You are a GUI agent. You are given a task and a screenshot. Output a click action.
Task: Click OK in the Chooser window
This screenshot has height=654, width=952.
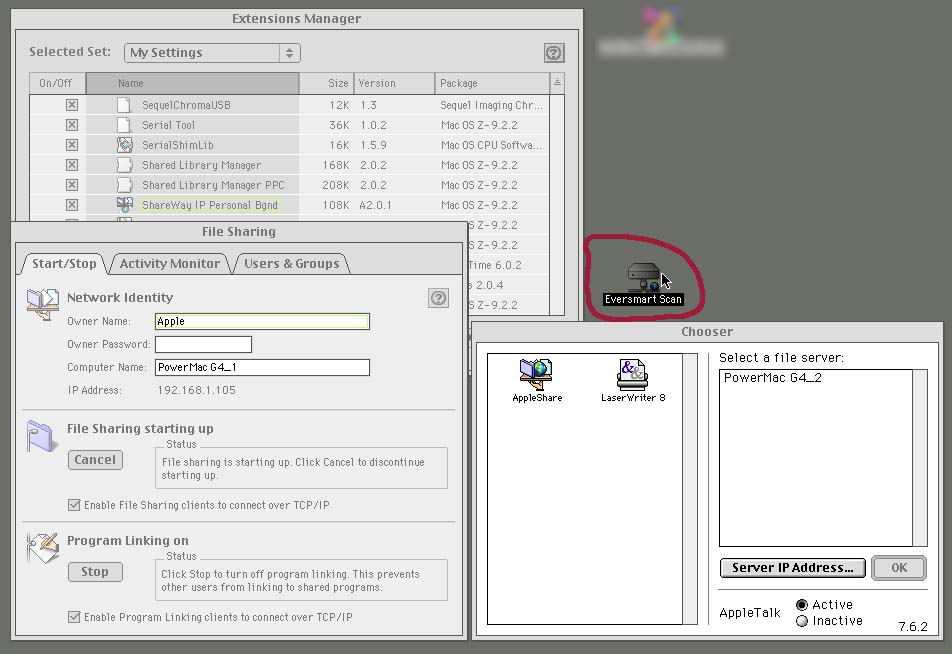tap(899, 568)
